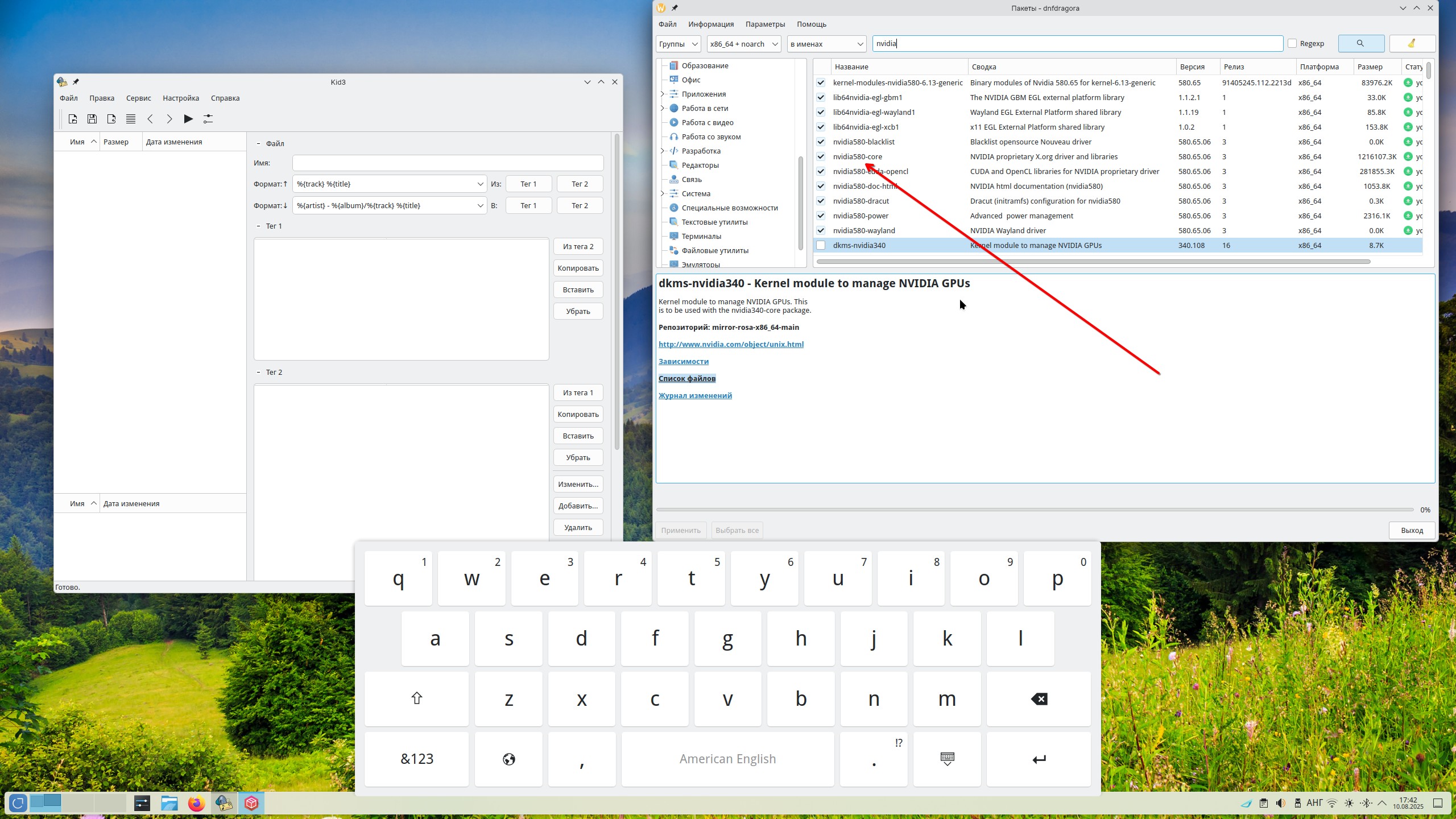Open the Сервис menu in Kid3
Image resolution: width=1456 pixels, height=819 pixels.
(138, 98)
